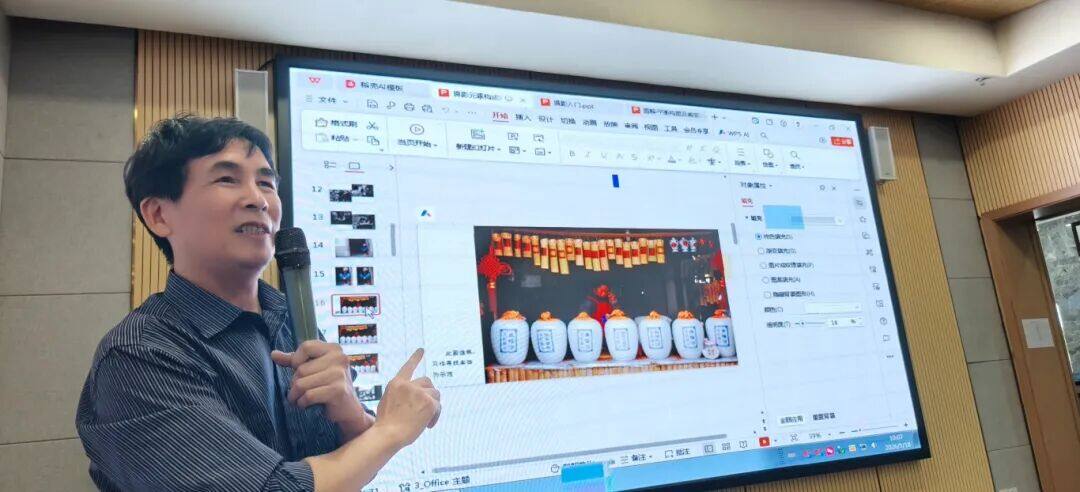Click the red slideshow icon in status bar
1080x492 pixels.
pyautogui.click(x=764, y=442)
